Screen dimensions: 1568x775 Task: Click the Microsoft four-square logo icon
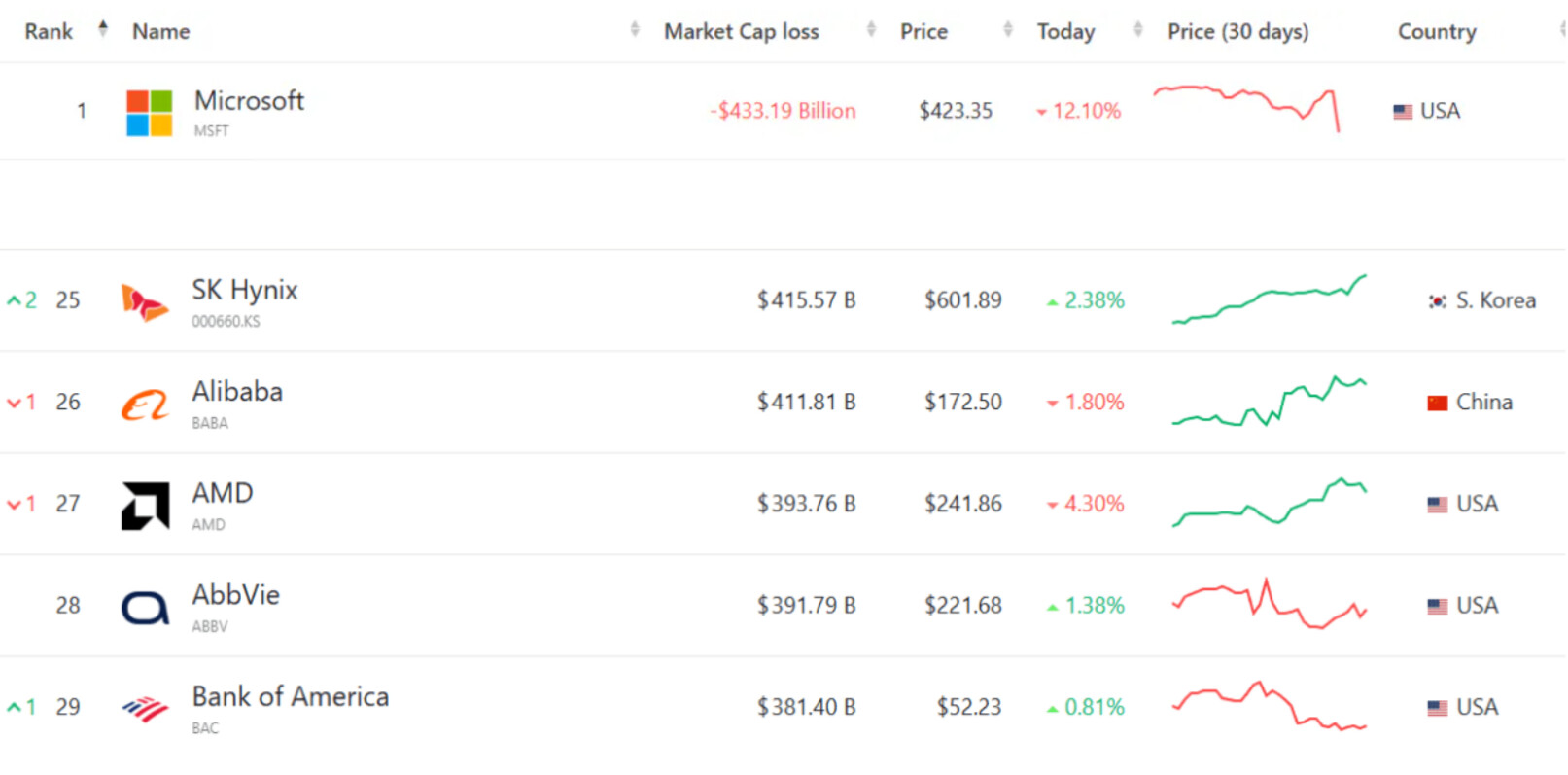click(149, 113)
